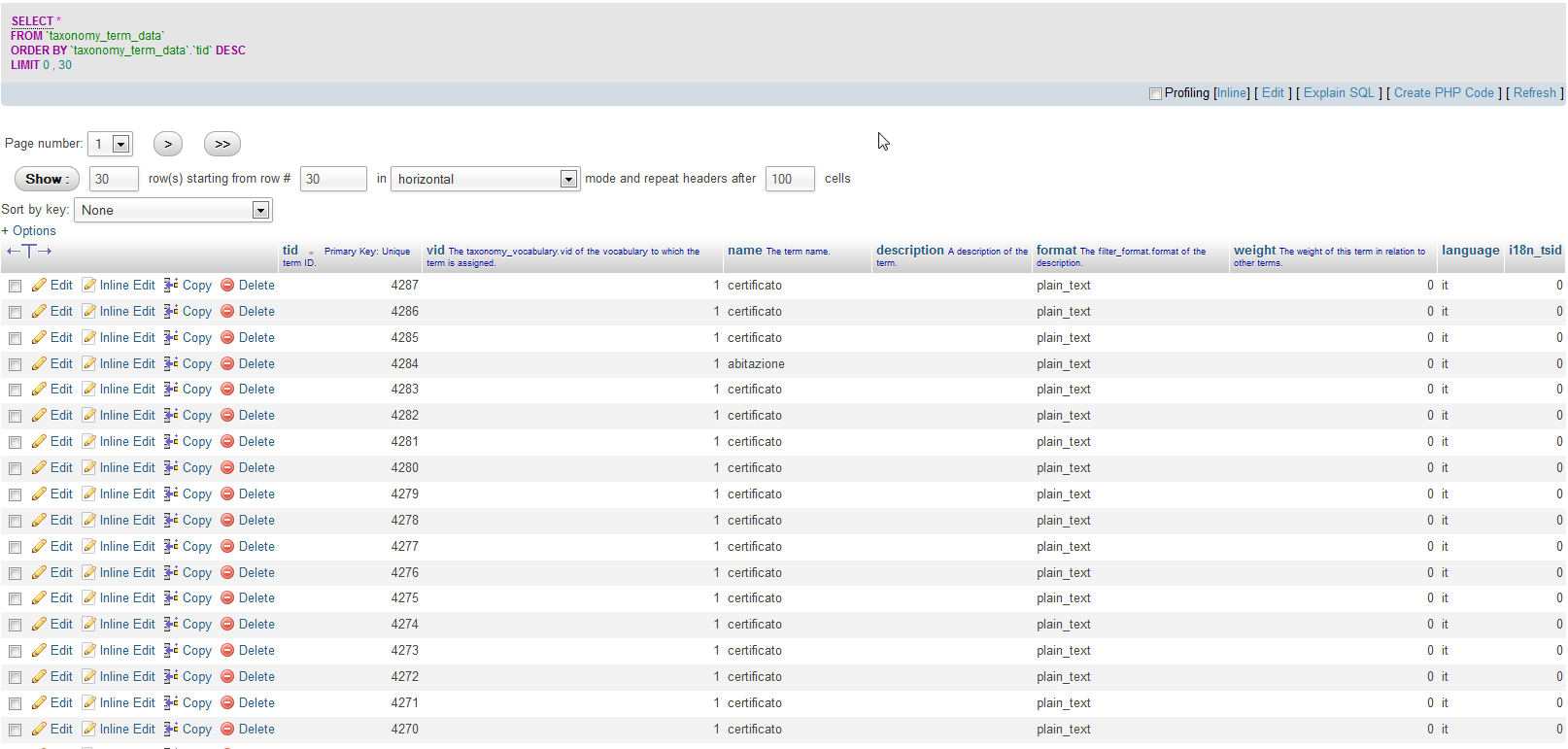Click the pencil Edit icon for row 4275
Screen dimensions: 1568x749
(x=39, y=597)
